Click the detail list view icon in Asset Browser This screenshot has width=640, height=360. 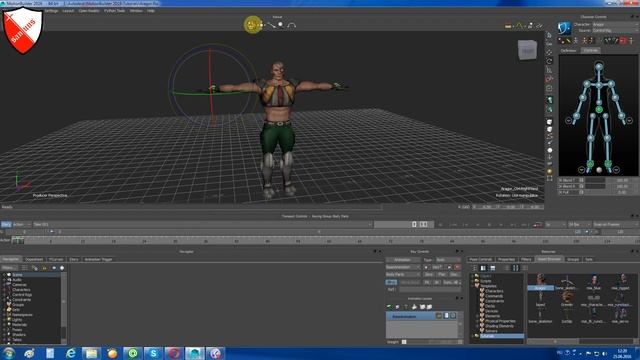493,268
